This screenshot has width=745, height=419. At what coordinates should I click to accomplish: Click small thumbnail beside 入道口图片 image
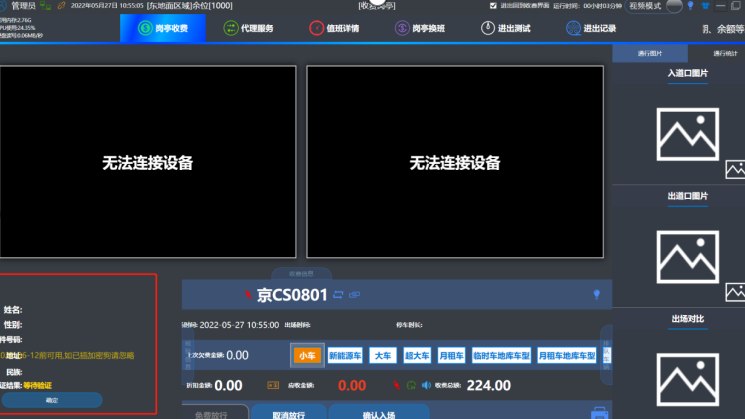[x=735, y=170]
